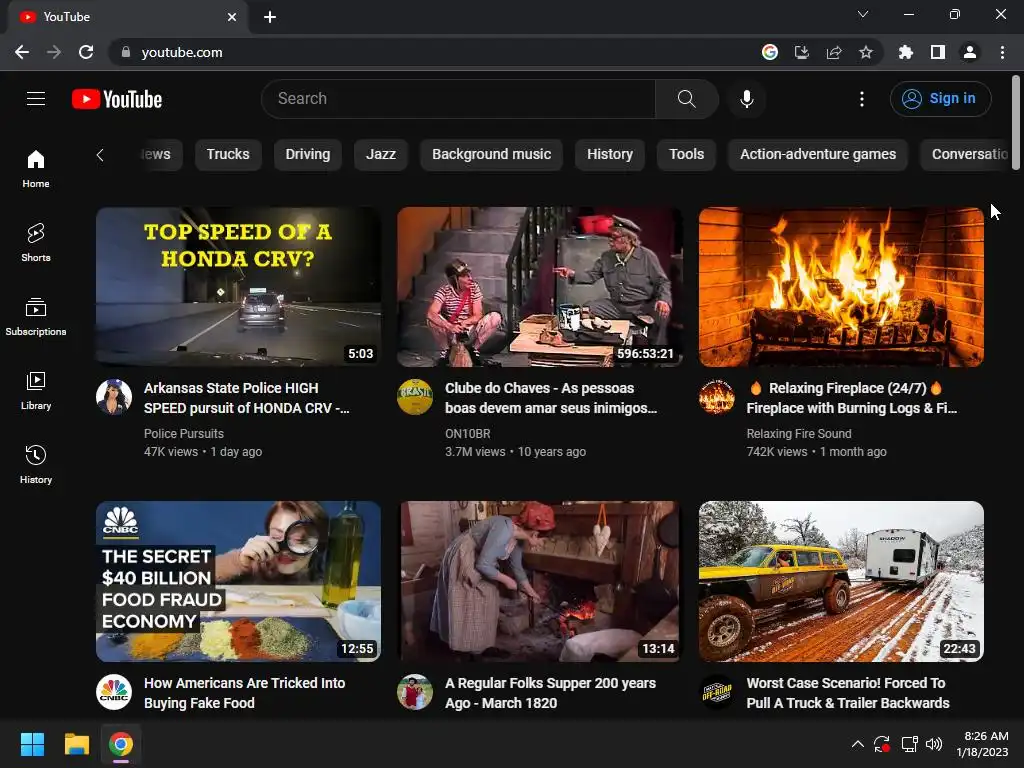
Task: Select the Action-adventure games chip
Action: click(818, 155)
